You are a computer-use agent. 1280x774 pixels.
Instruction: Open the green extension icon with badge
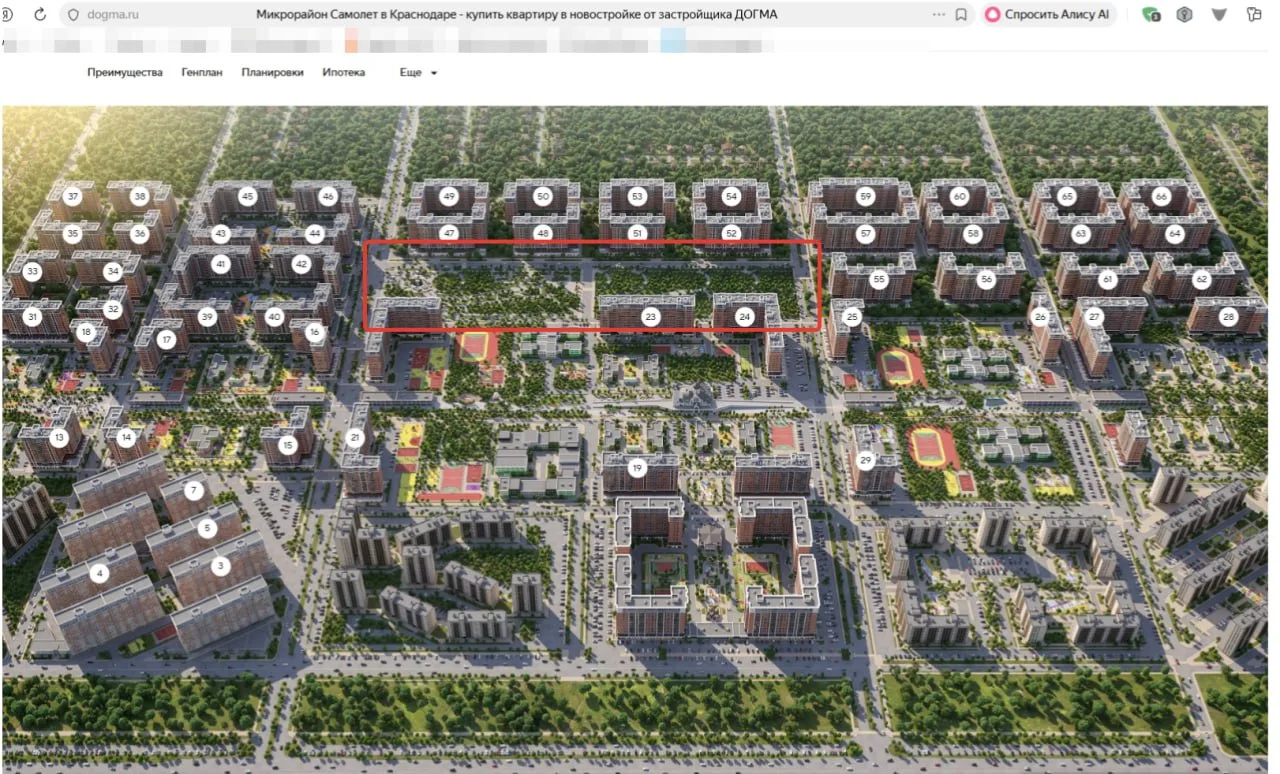(1151, 15)
